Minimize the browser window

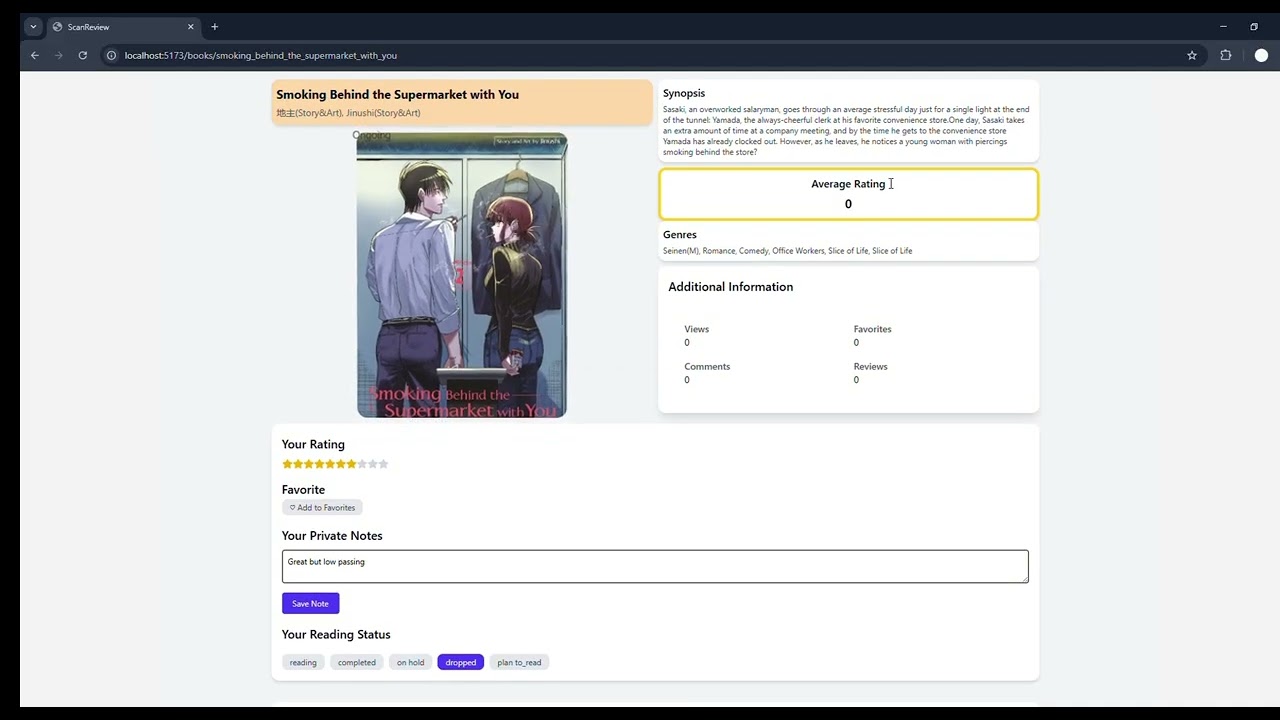(x=1223, y=27)
